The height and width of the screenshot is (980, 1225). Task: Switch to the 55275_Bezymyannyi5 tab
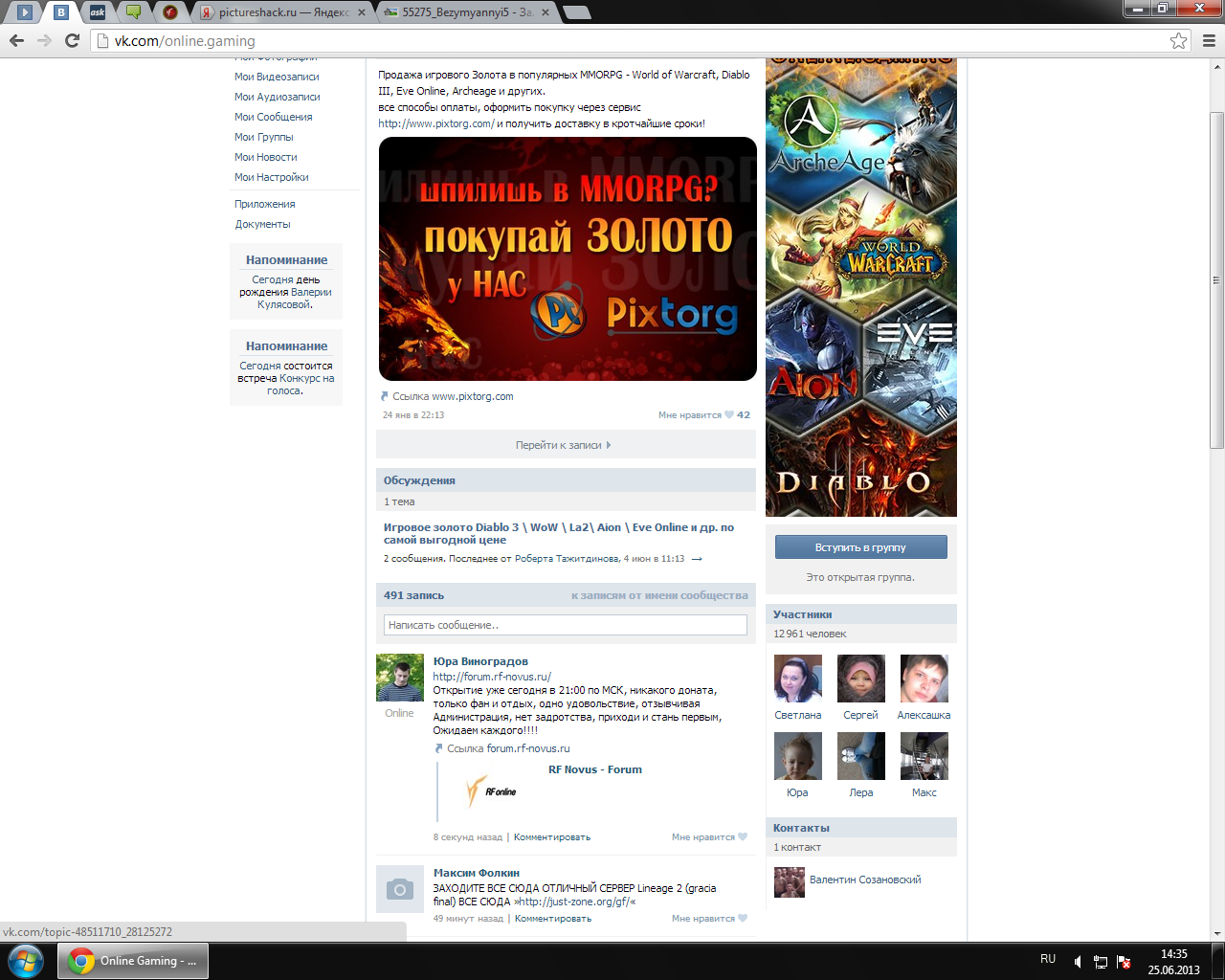(x=467, y=12)
